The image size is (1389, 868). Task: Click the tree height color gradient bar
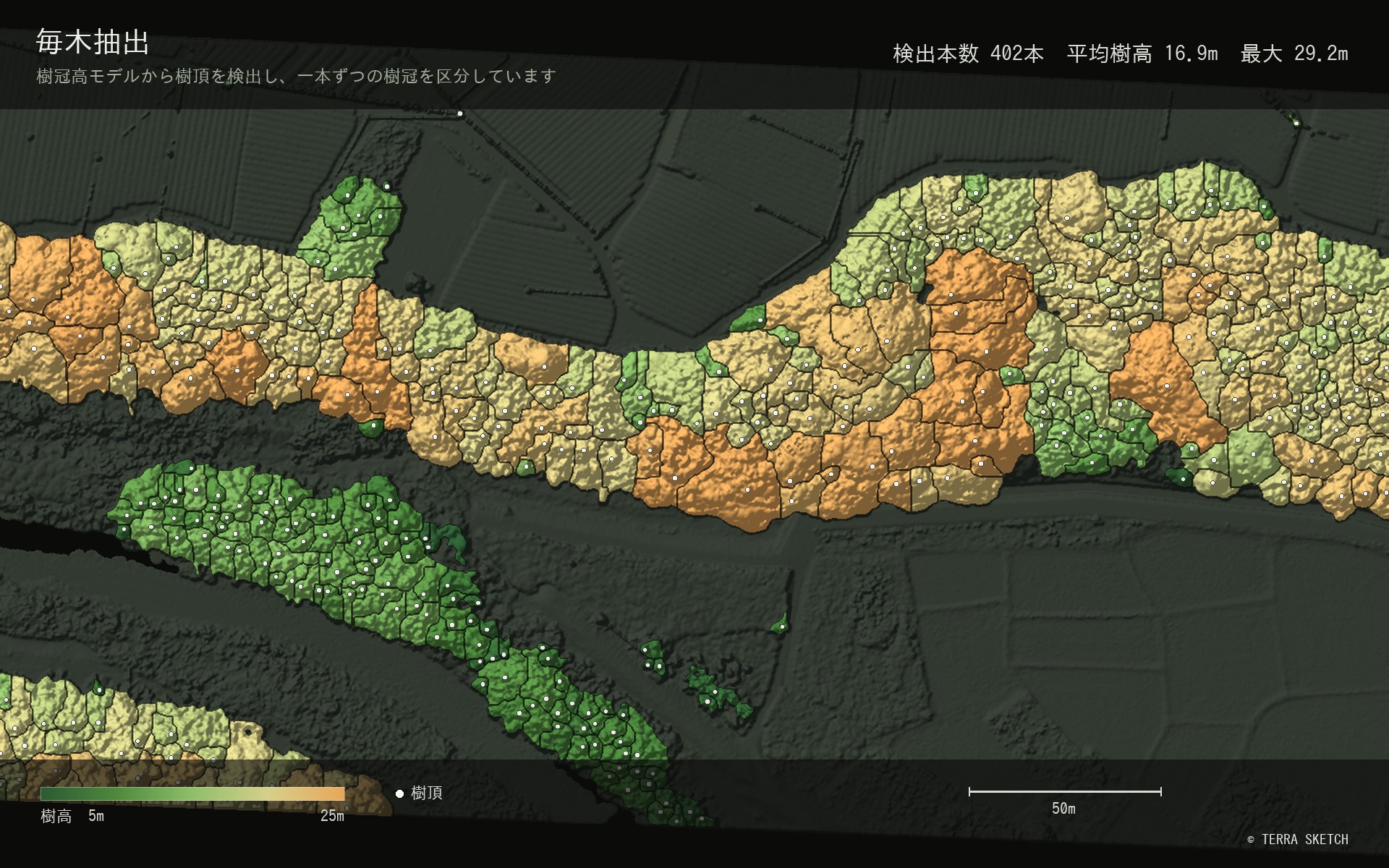click(192, 793)
